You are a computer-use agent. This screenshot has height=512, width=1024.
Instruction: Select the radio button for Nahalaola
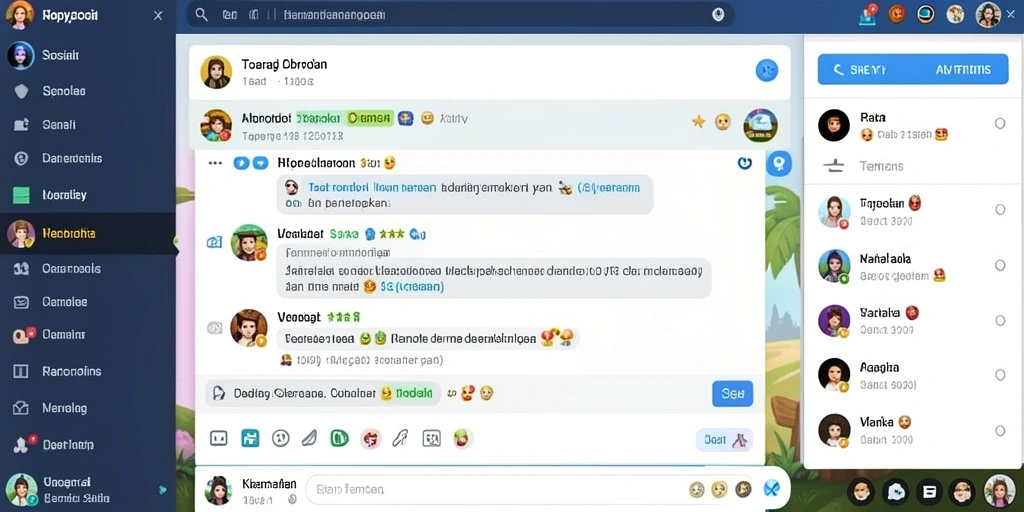1000,265
